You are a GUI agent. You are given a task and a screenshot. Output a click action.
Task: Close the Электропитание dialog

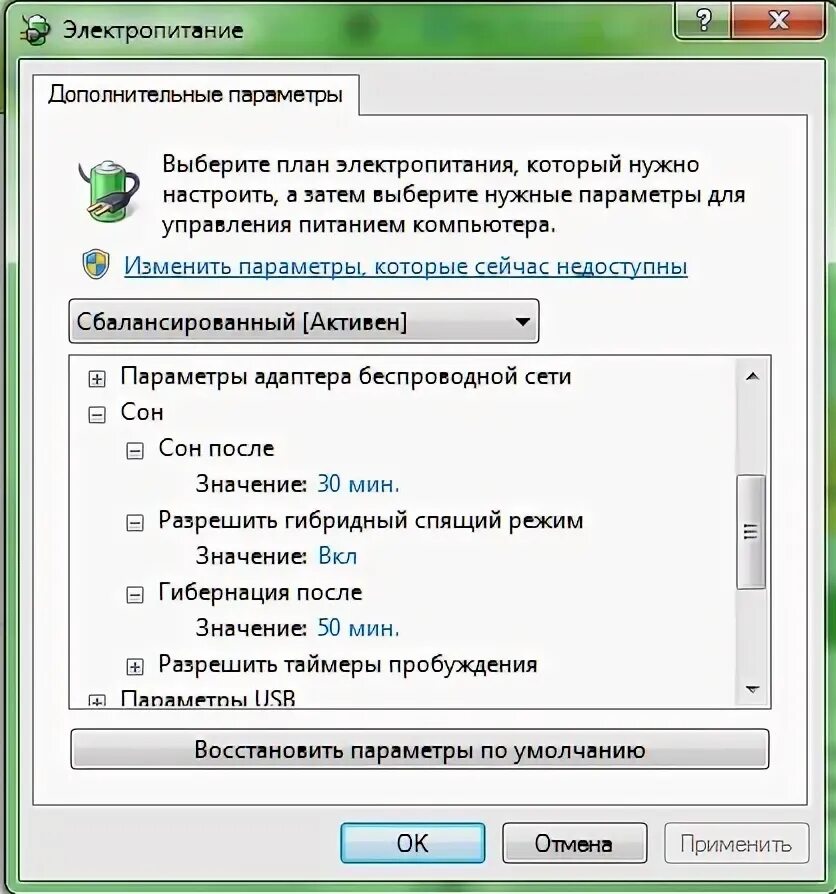pyautogui.click(x=778, y=21)
